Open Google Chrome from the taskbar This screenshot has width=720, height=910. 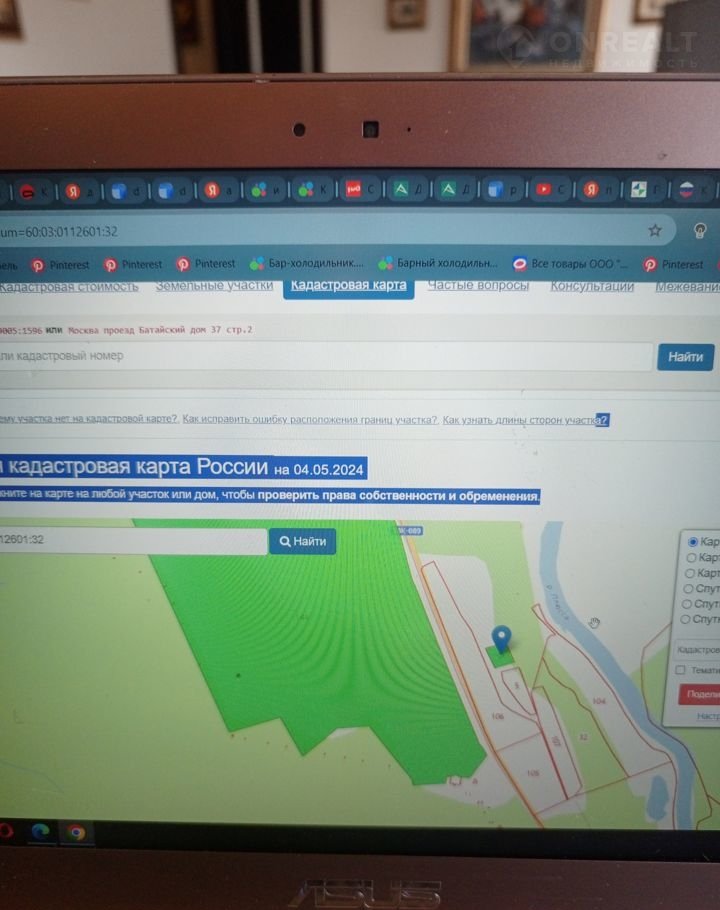click(x=76, y=832)
